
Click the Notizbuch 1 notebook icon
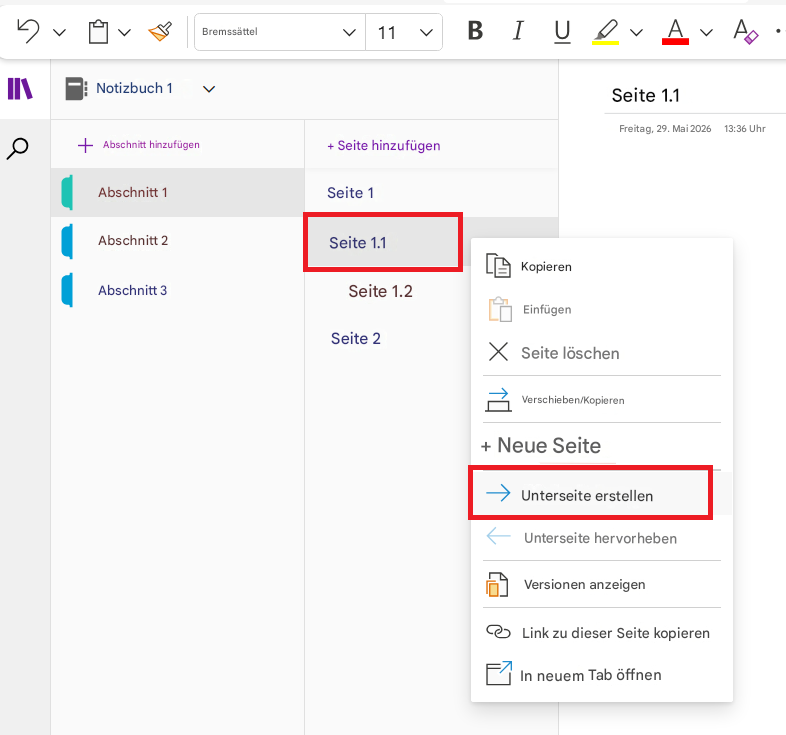pyautogui.click(x=77, y=89)
